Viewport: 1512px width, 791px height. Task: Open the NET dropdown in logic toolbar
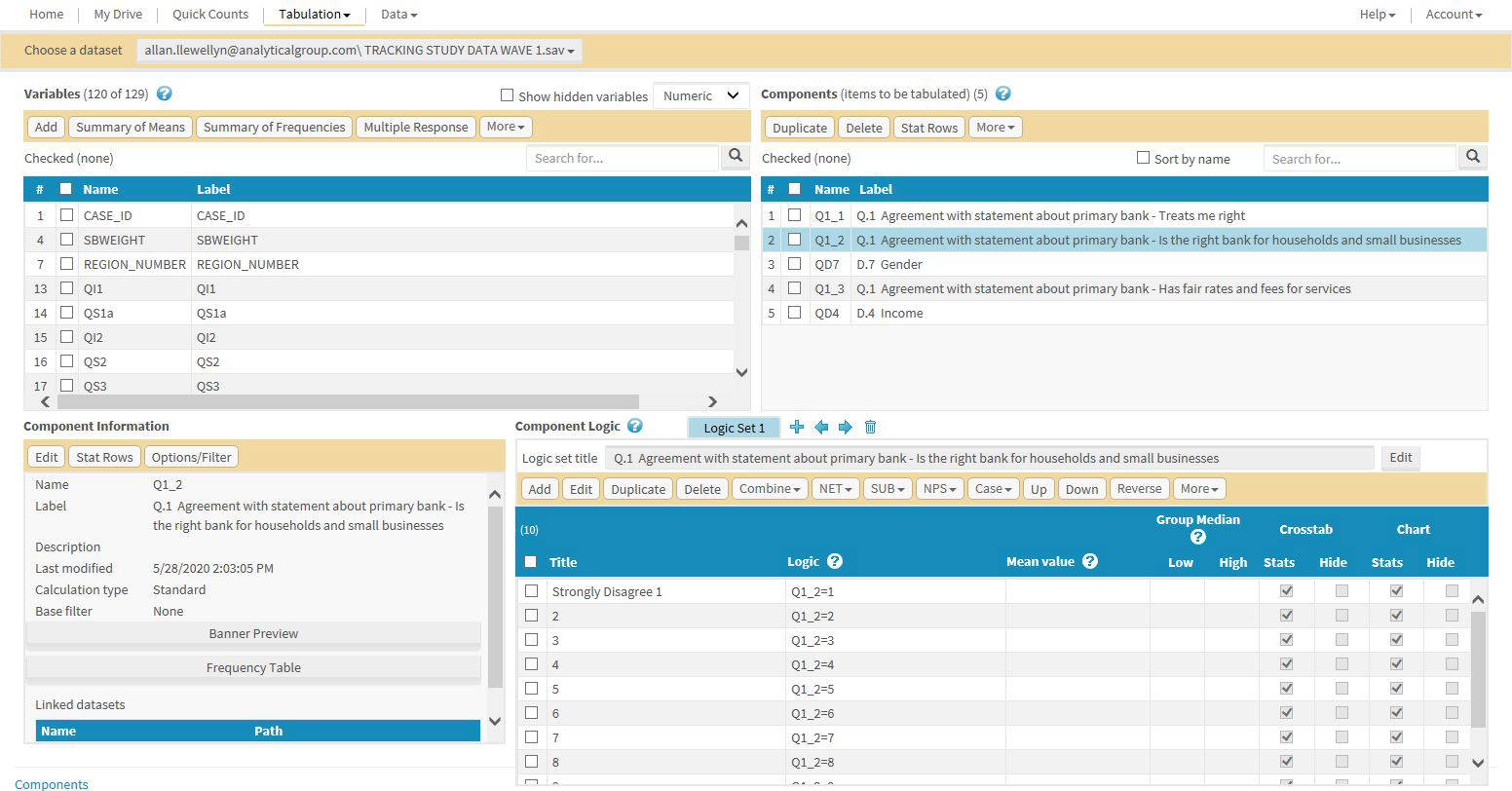[836, 489]
